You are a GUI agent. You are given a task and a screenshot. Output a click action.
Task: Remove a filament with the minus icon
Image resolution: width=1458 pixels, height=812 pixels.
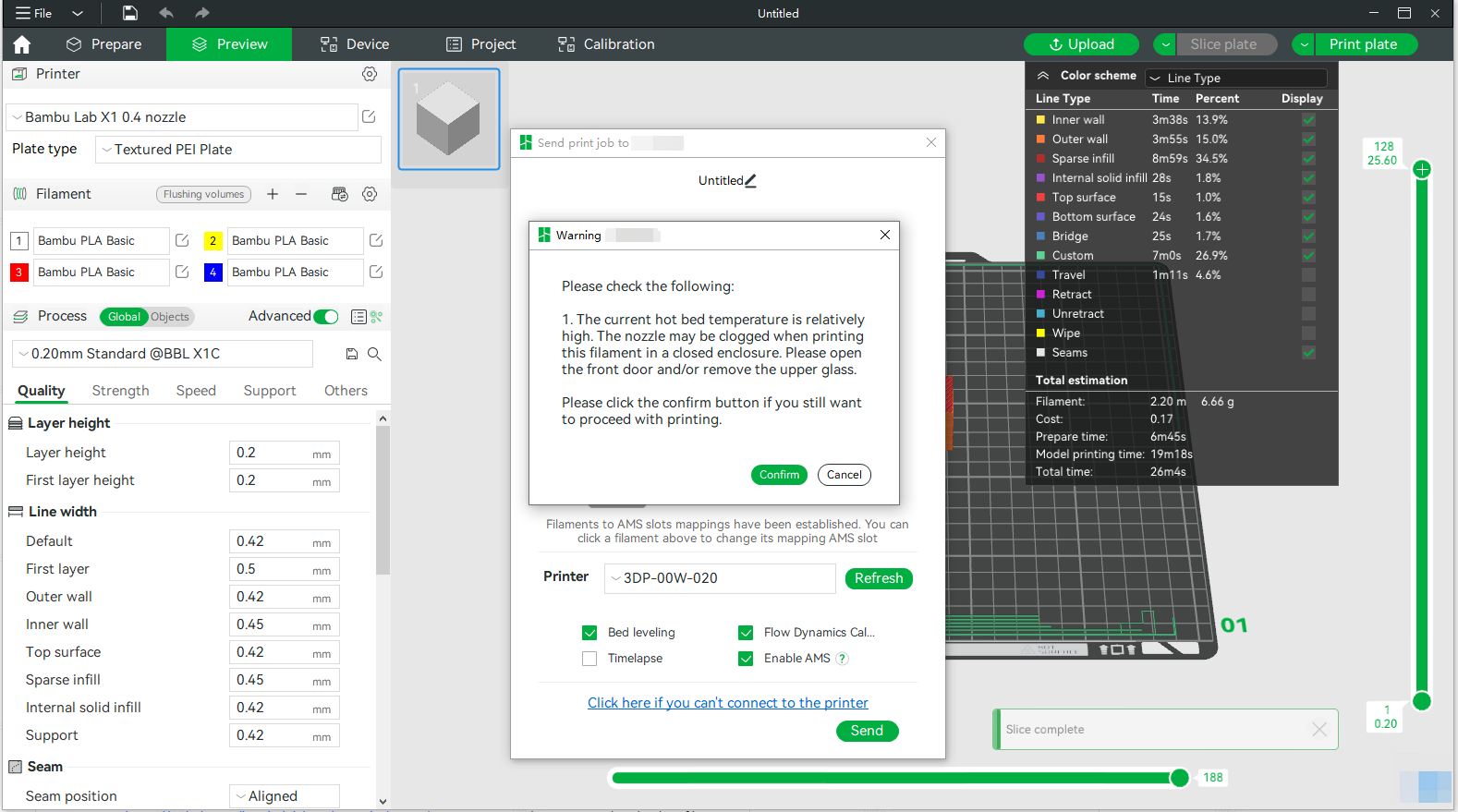coord(301,194)
